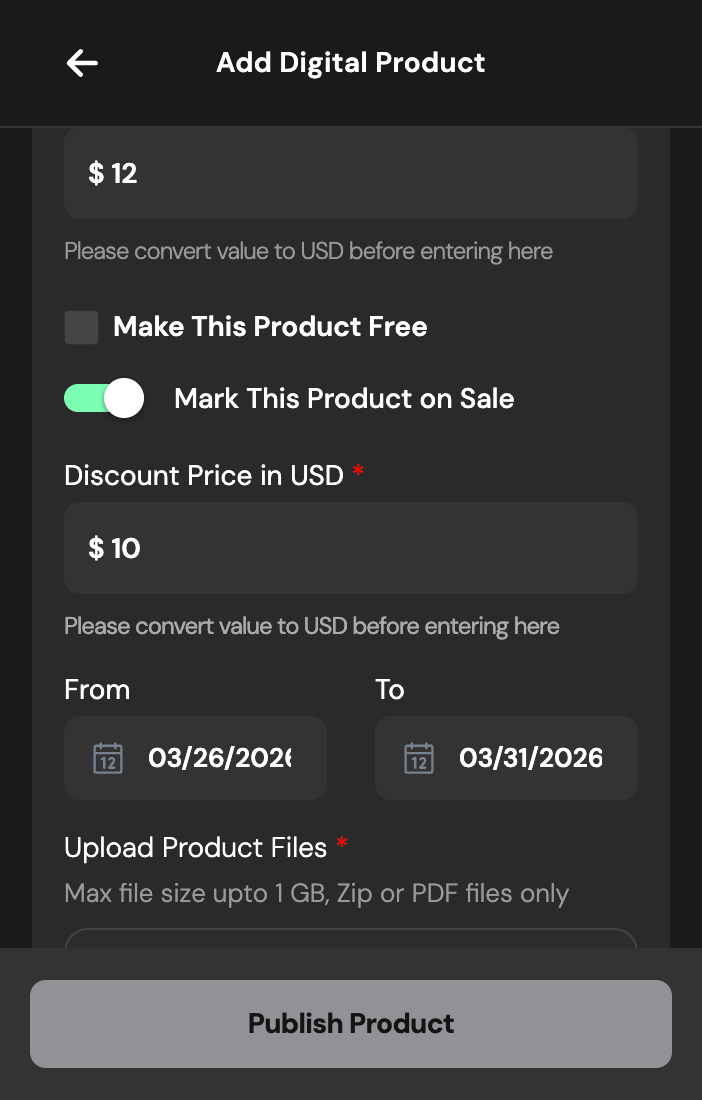Select the To date value 03/31/2026
The image size is (702, 1100).
point(530,758)
